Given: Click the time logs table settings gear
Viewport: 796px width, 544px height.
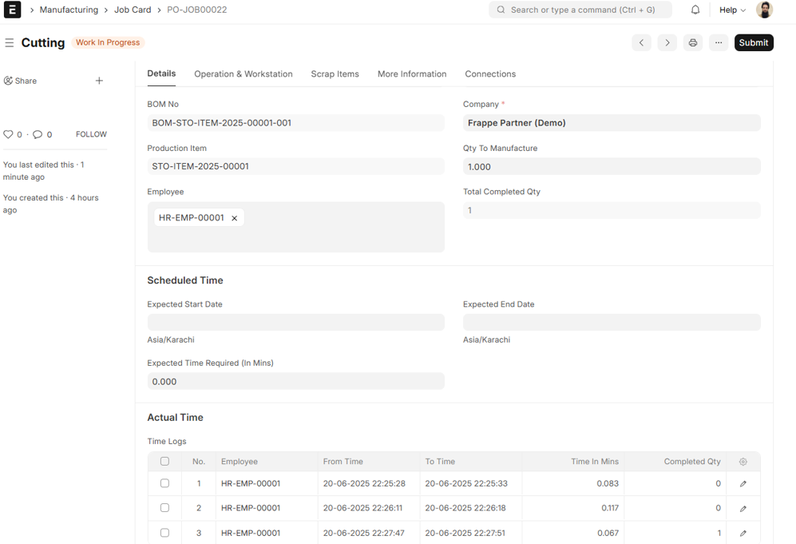Looking at the screenshot, I should pos(743,462).
